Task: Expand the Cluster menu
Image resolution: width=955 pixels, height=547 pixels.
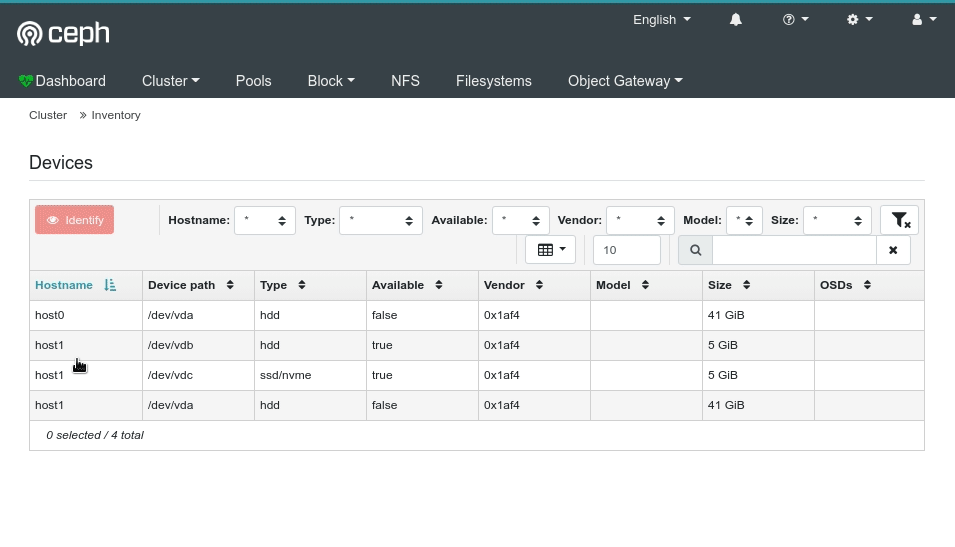Action: point(171,81)
